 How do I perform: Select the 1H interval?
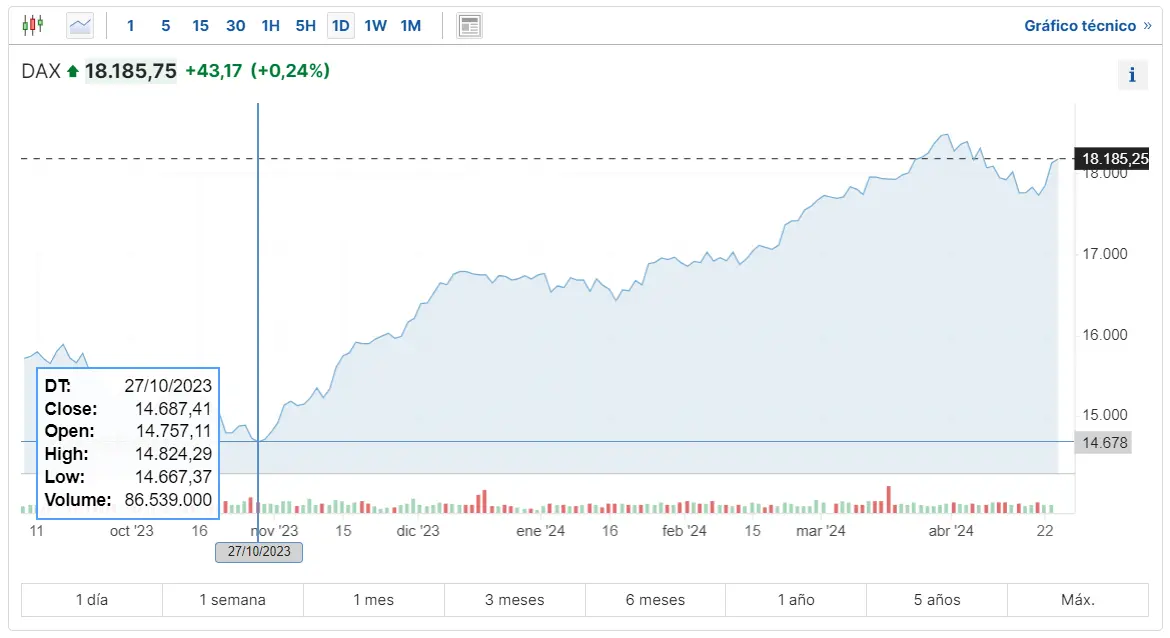(x=270, y=25)
